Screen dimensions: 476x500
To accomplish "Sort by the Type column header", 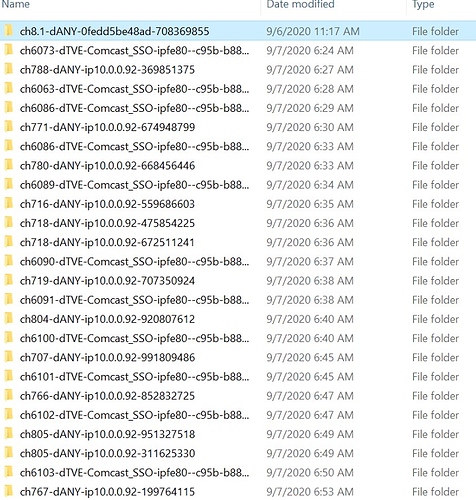I will coord(423,4).
